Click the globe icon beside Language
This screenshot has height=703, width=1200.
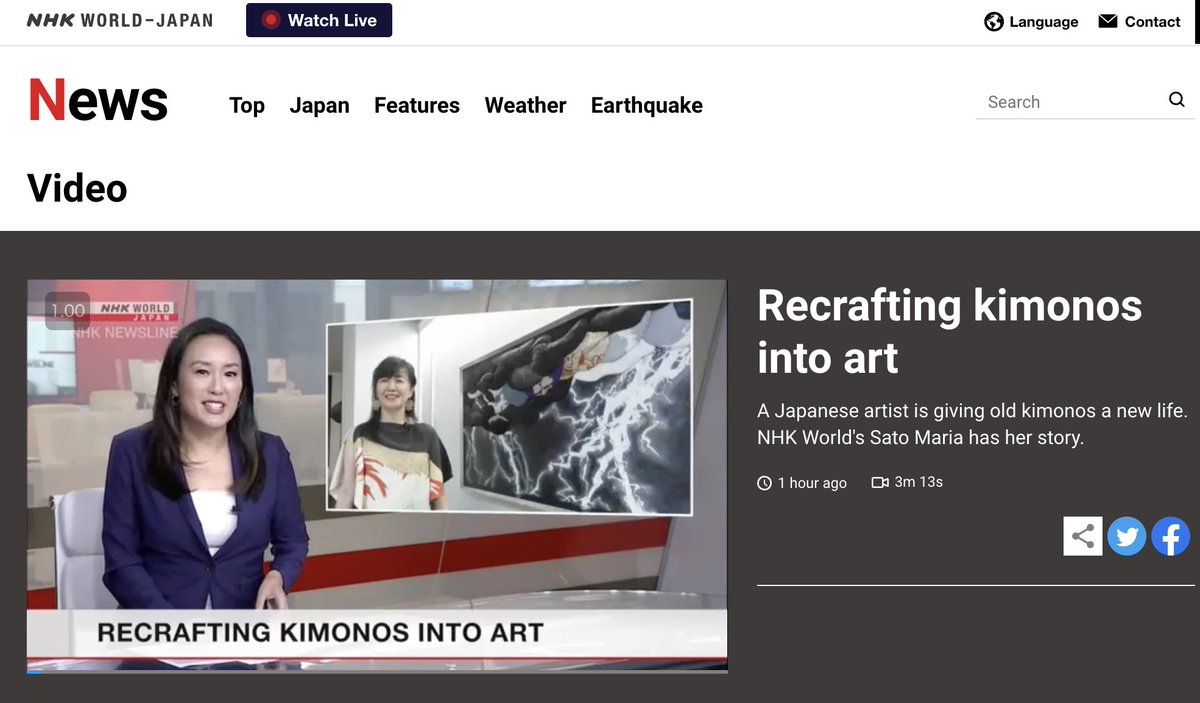pyautogui.click(x=994, y=22)
